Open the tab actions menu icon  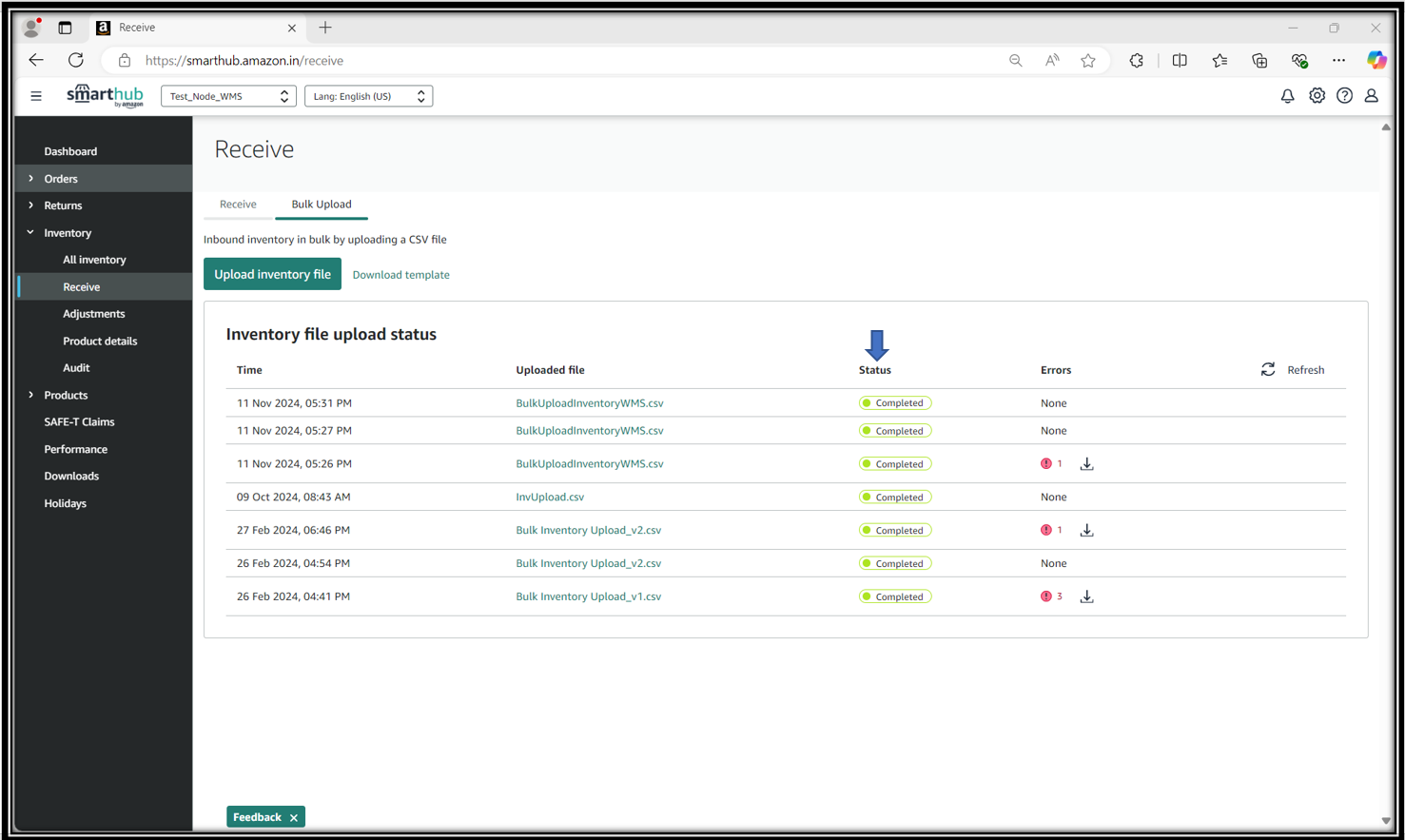(65, 28)
